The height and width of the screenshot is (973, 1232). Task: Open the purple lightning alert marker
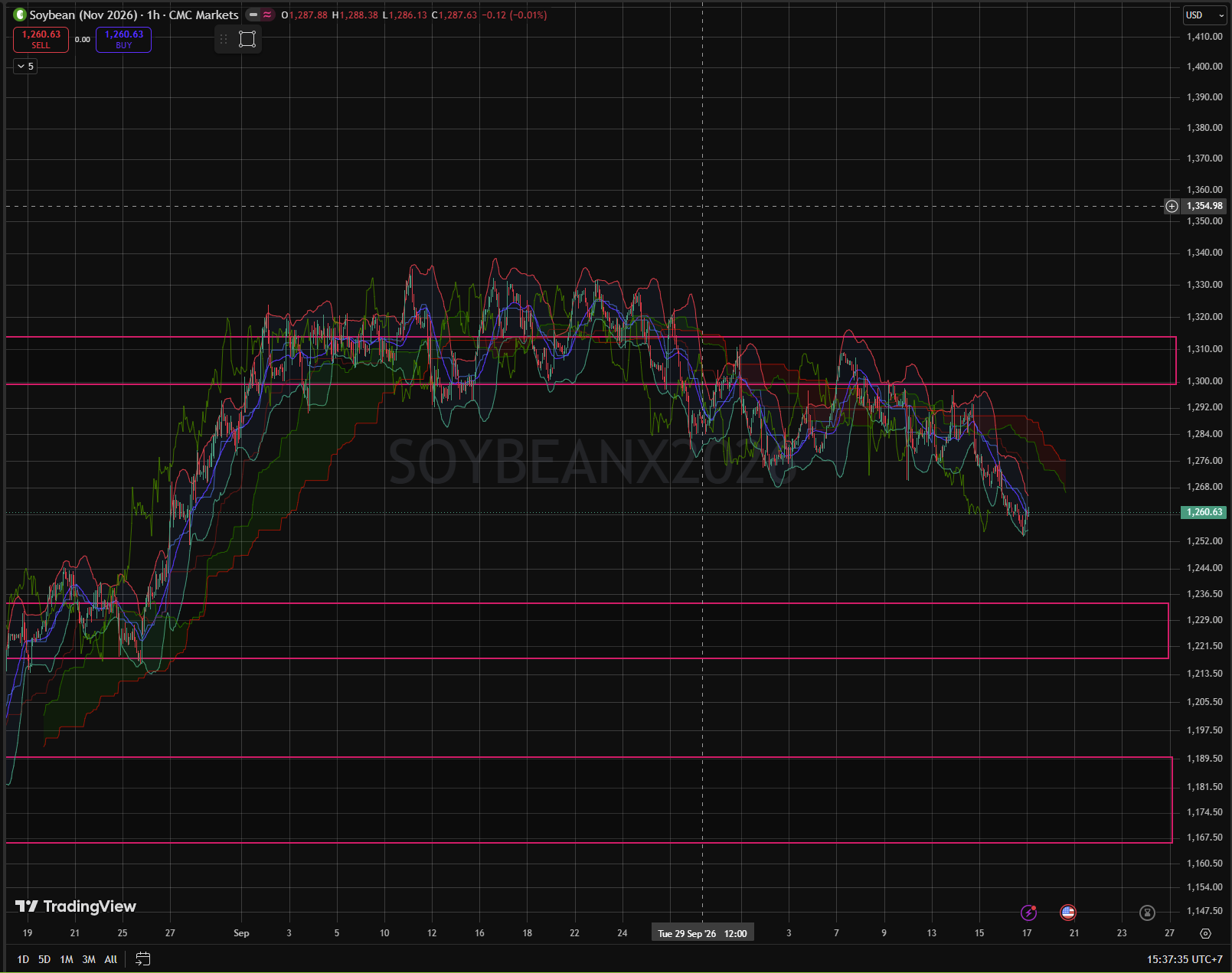[x=1028, y=913]
